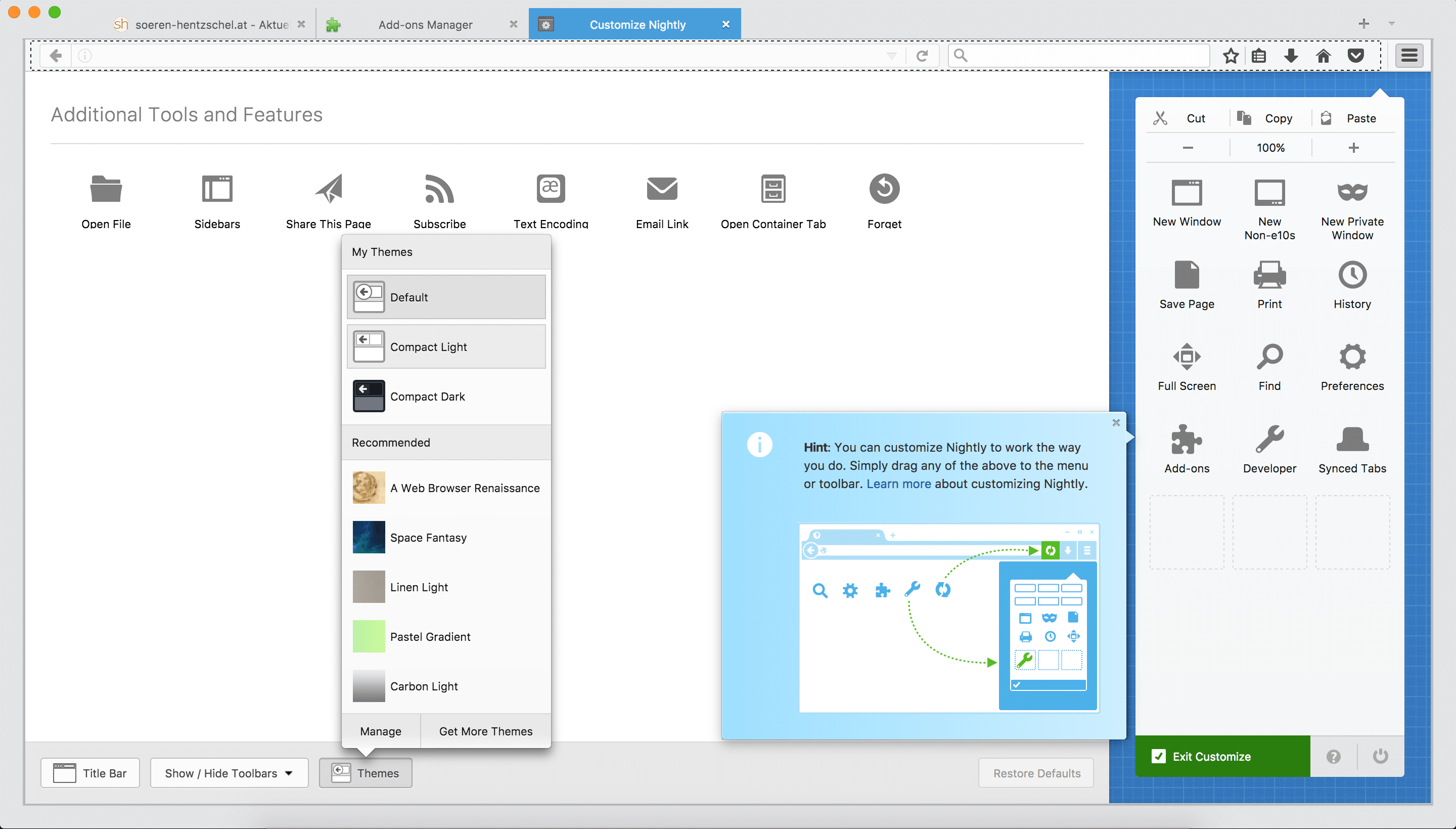Click the Save Page icon
The image size is (1456, 829).
click(x=1187, y=275)
